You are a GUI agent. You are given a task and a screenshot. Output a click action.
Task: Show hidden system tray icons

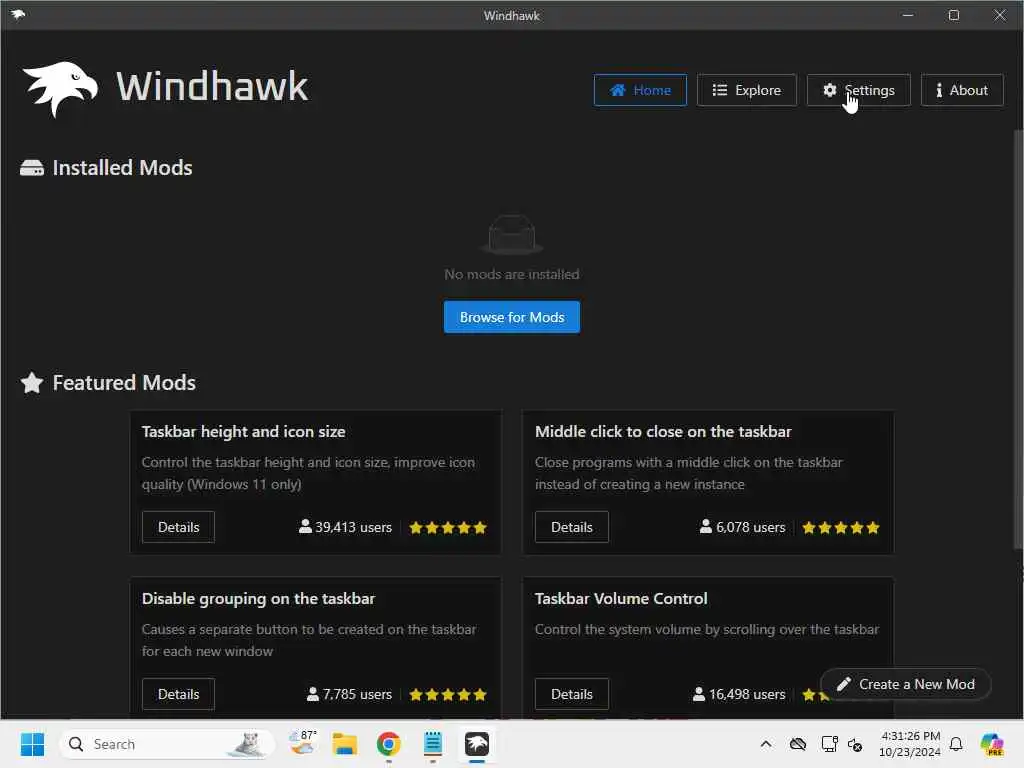click(x=766, y=744)
